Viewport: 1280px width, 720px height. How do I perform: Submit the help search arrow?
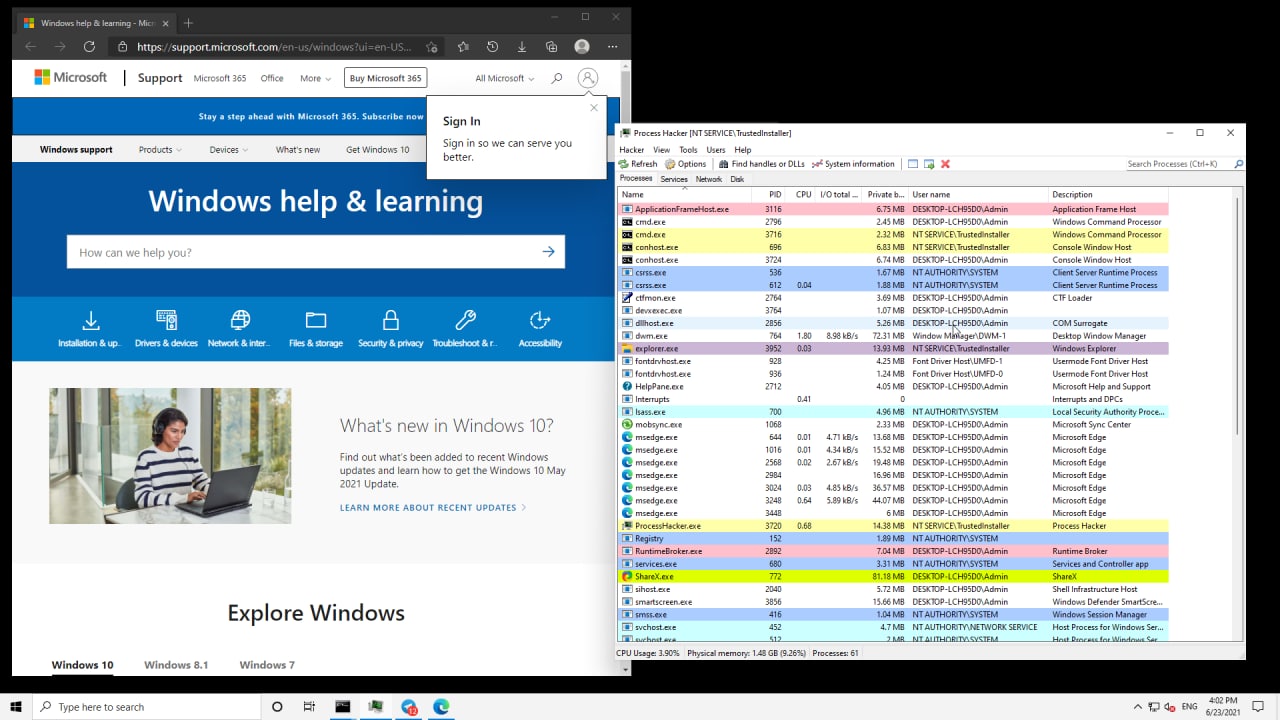pyautogui.click(x=548, y=252)
